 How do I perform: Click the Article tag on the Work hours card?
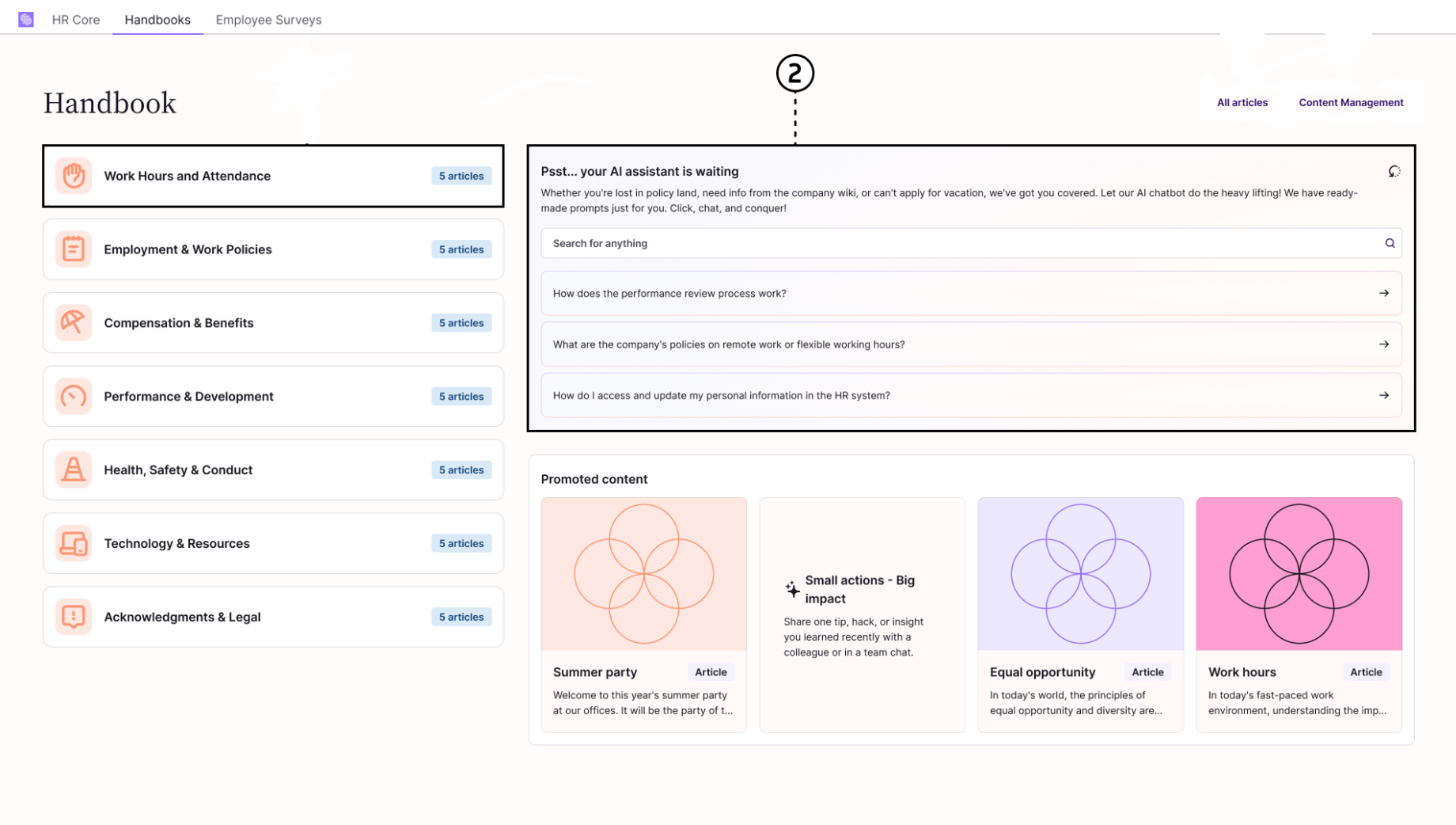click(1366, 672)
